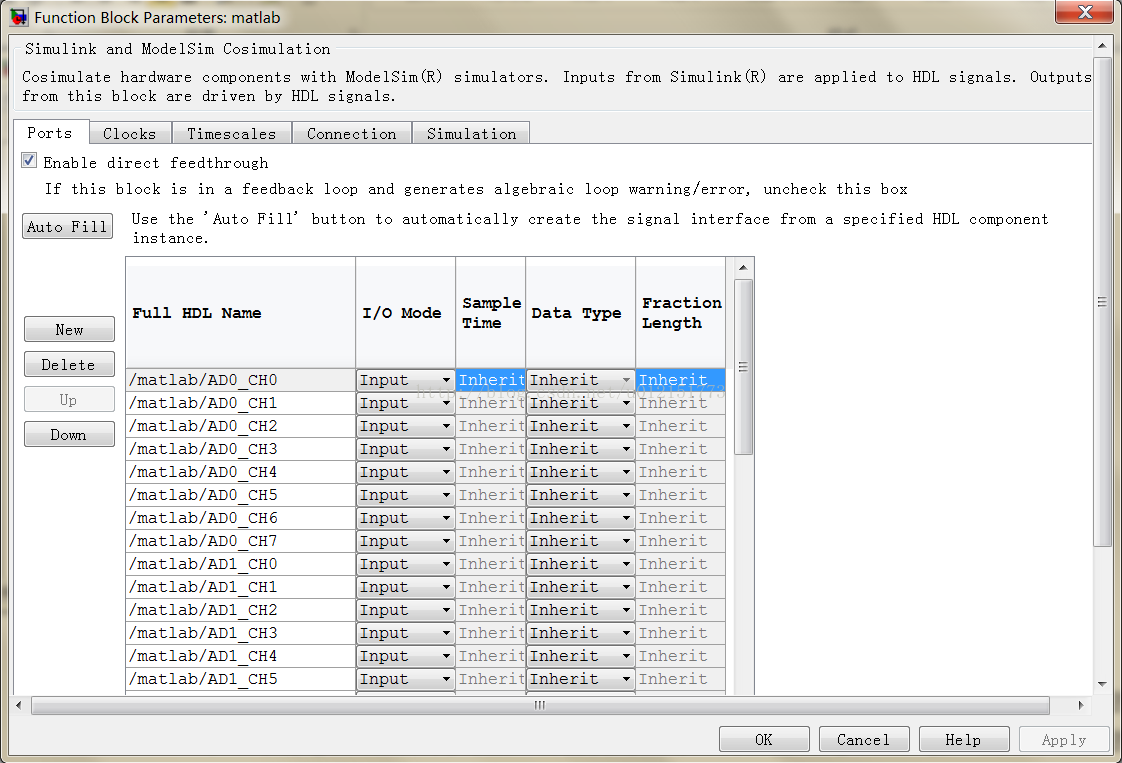Open I/O Mode dropdown for AD1_CH0

coord(405,564)
